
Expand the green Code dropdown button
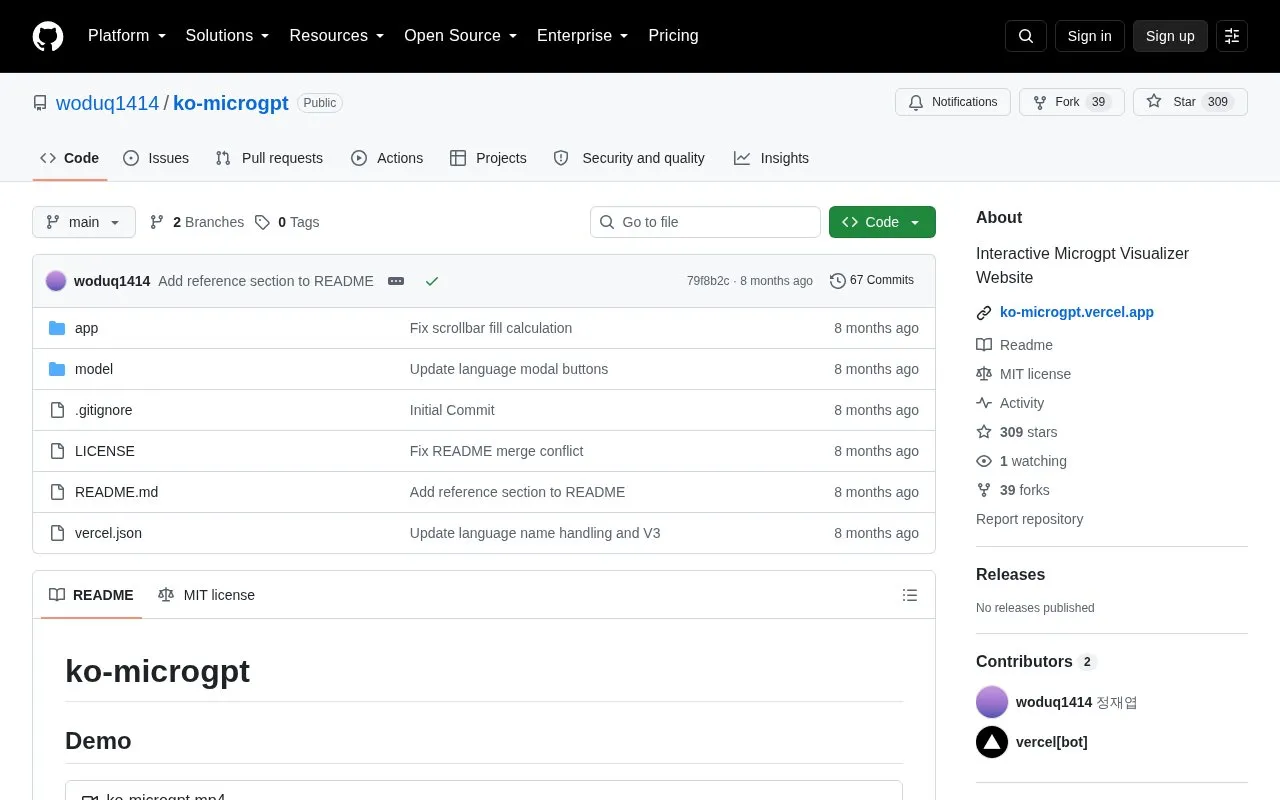882,222
